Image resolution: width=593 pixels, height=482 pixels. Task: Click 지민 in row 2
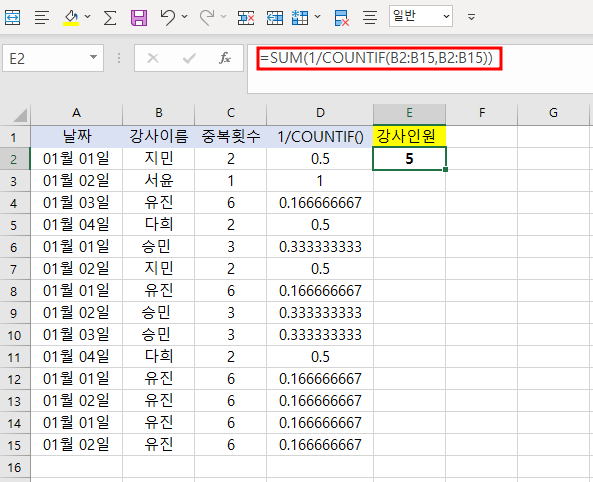[158, 159]
